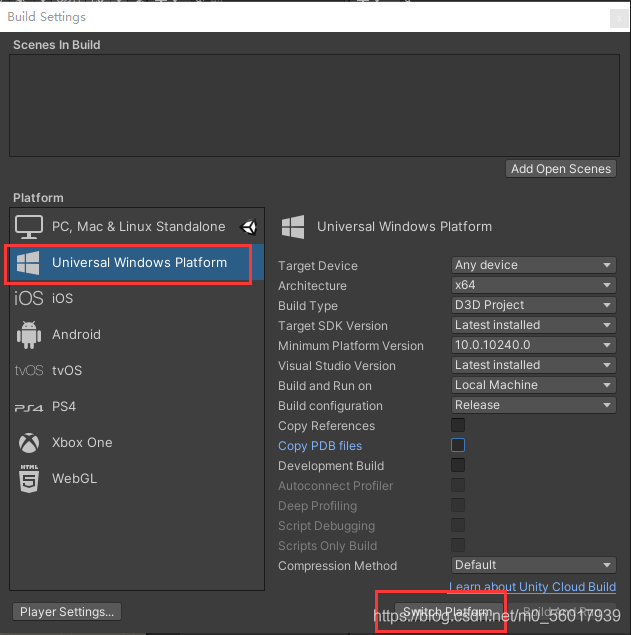This screenshot has height=635, width=631.
Task: Toggle the Copy References checkbox
Action: (x=458, y=425)
